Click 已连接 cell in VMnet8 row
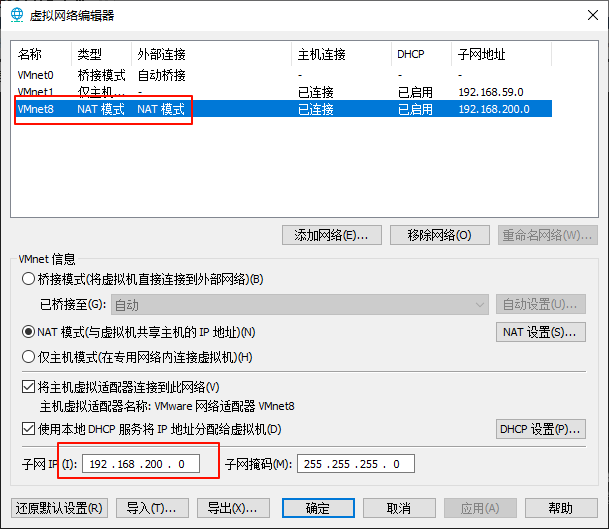 (316, 109)
